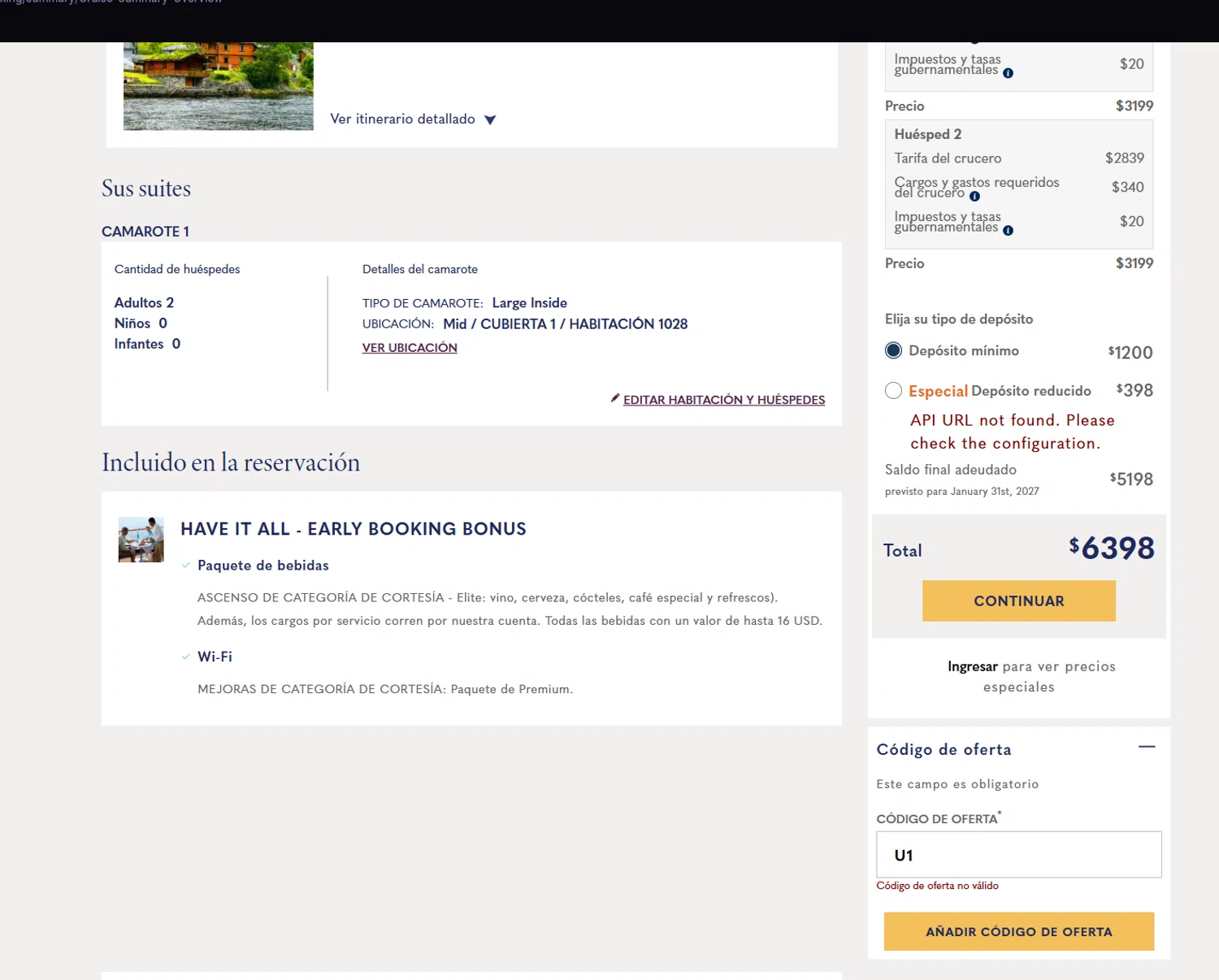Click the Wi-Fi checkmark icon
This screenshot has height=980, width=1219.
coord(186,656)
